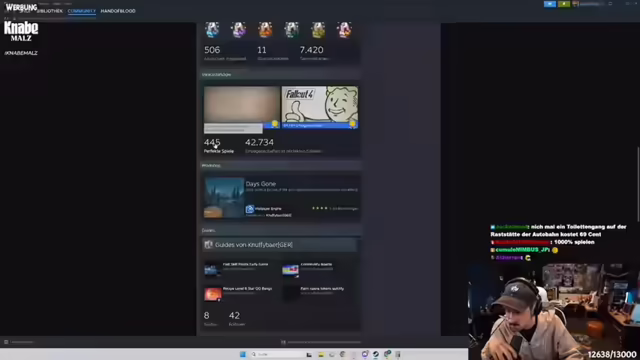
Task: Click the orange badge icon in badge row
Action: pyautogui.click(x=265, y=30)
